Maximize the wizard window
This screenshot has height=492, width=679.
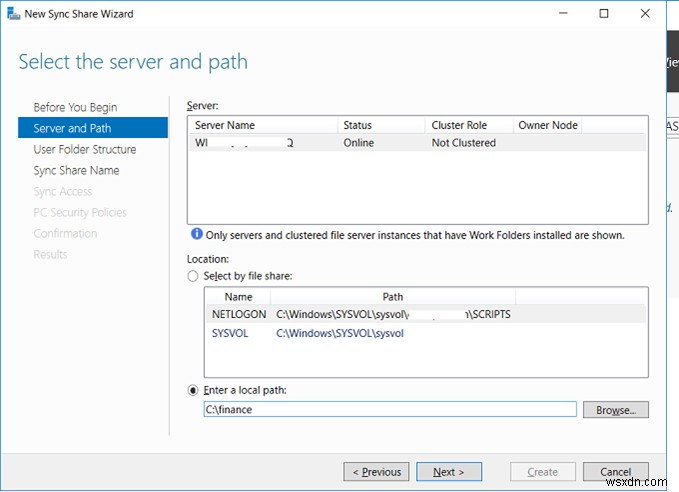604,14
